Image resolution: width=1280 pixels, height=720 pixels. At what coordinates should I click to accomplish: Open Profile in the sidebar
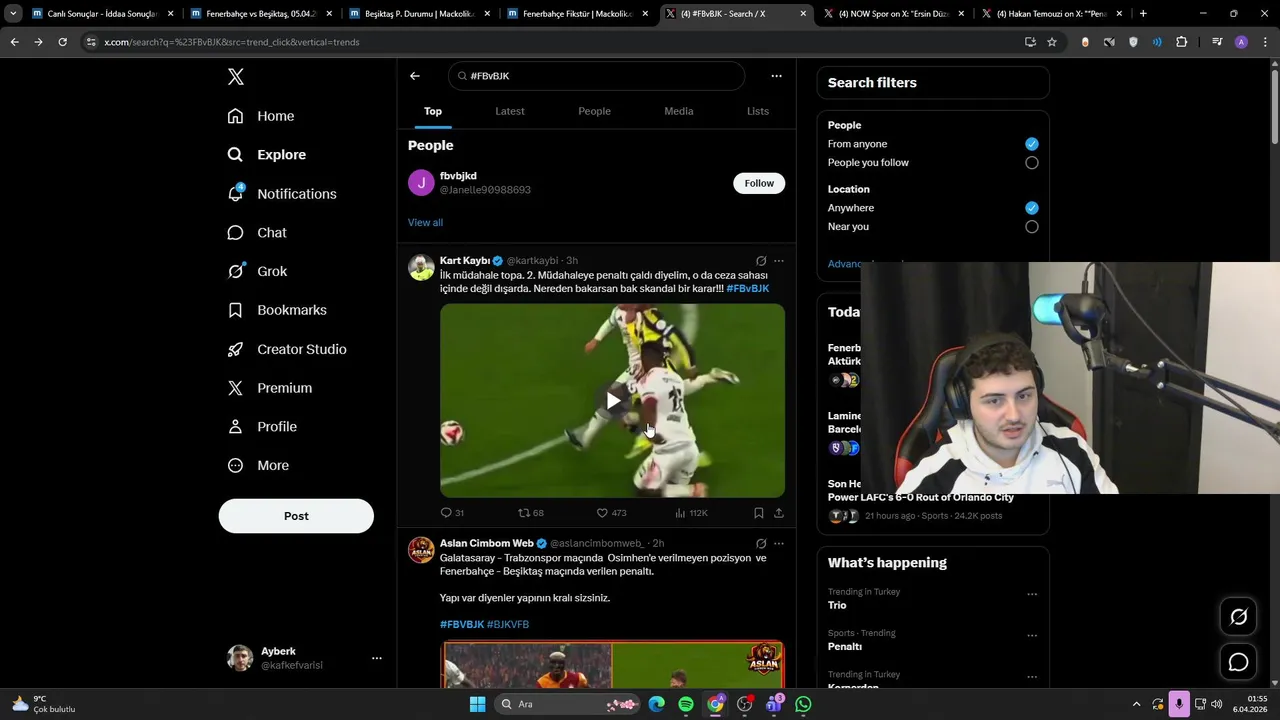(262, 426)
